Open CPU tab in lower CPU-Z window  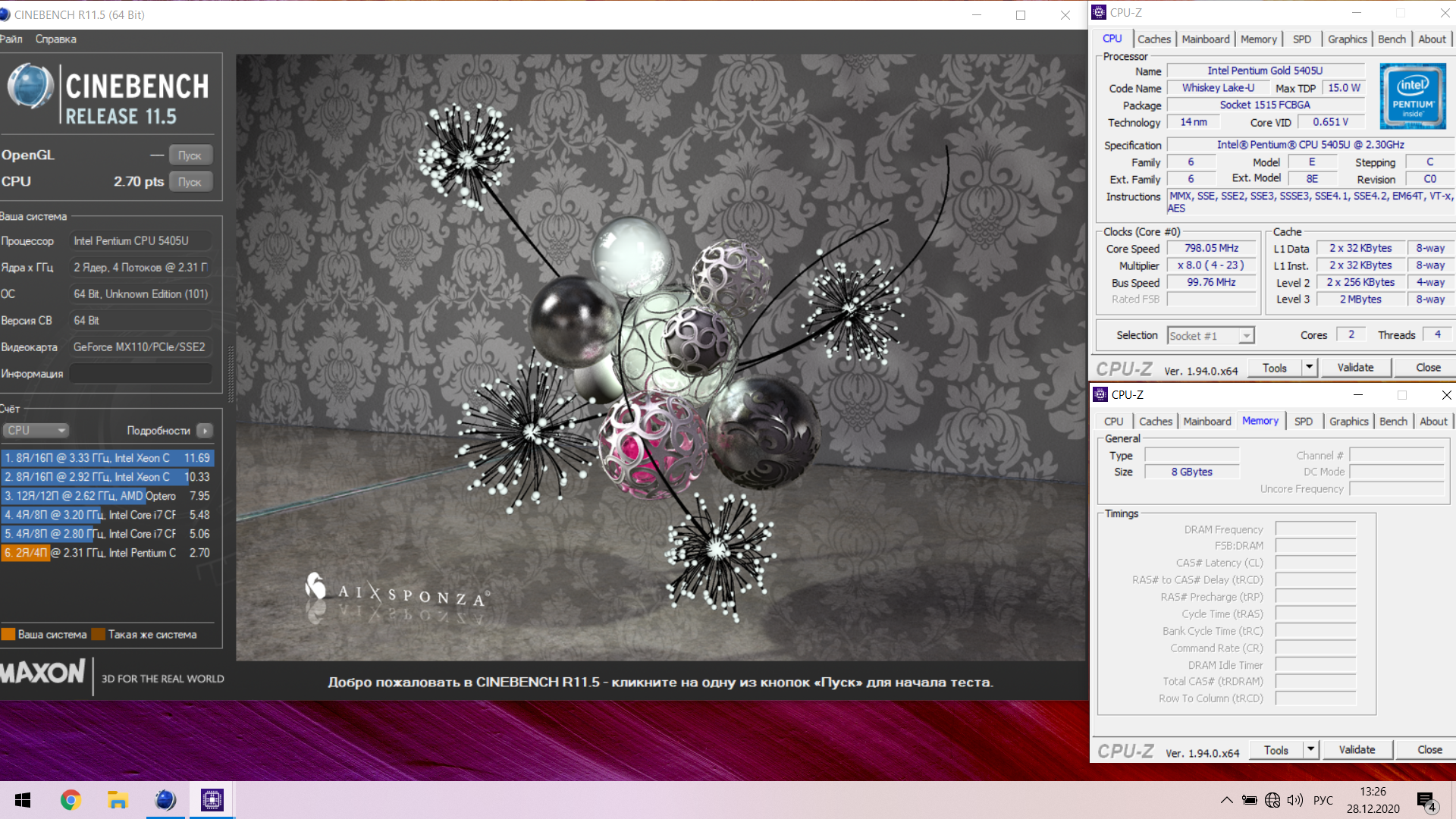point(1114,422)
